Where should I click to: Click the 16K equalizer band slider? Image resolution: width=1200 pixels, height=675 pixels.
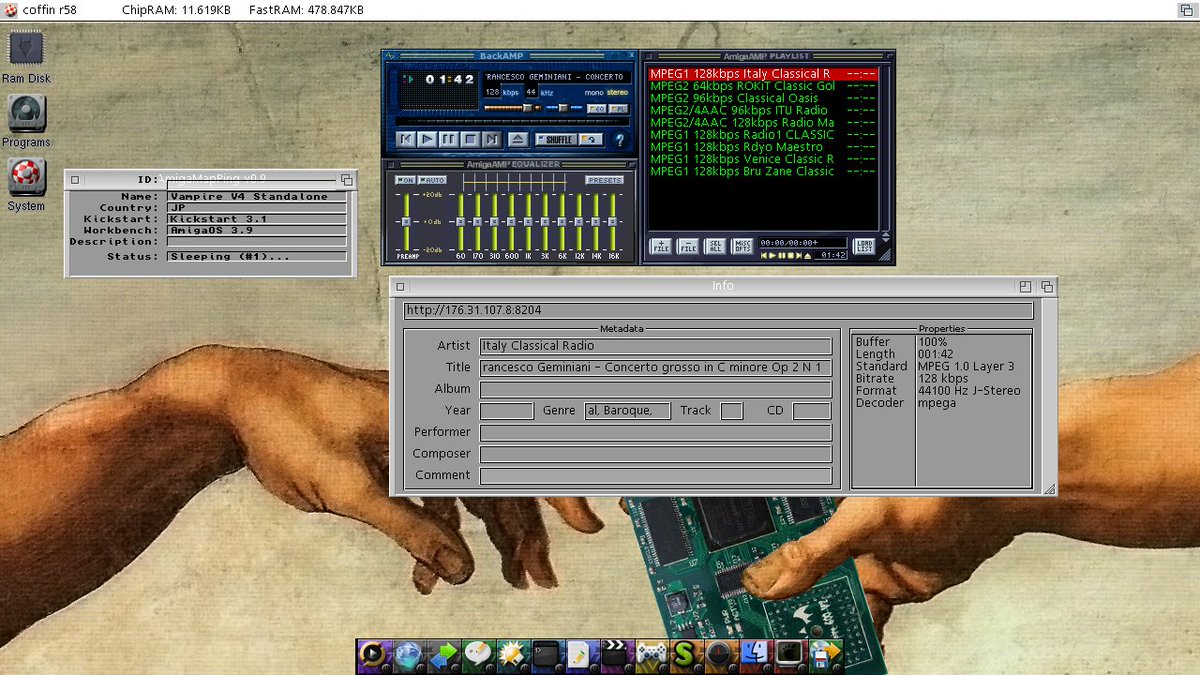[613, 221]
